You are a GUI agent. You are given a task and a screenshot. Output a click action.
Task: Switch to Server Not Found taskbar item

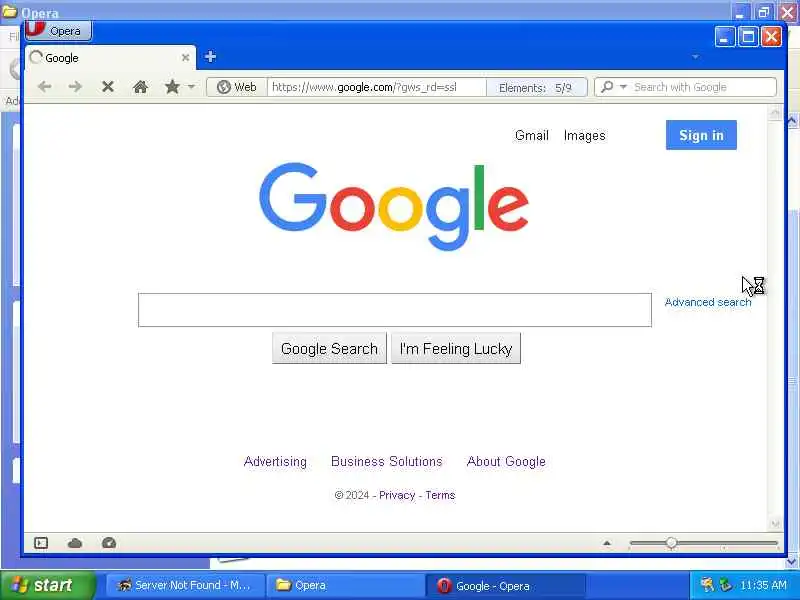click(x=185, y=585)
